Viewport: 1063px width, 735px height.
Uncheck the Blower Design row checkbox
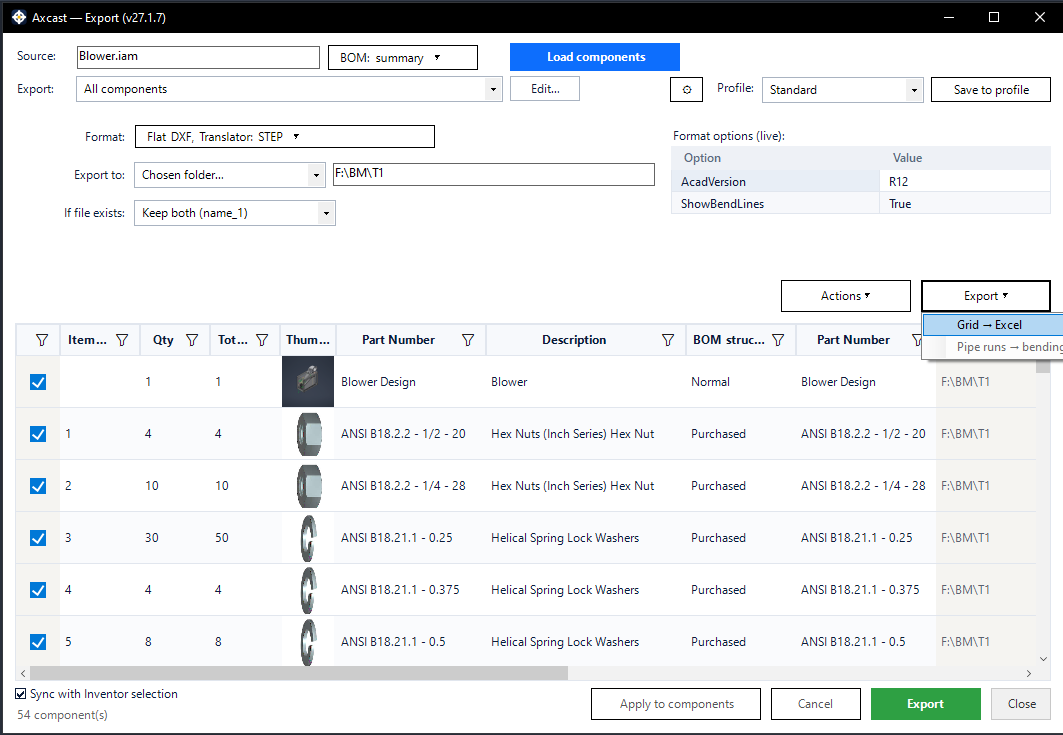38,382
